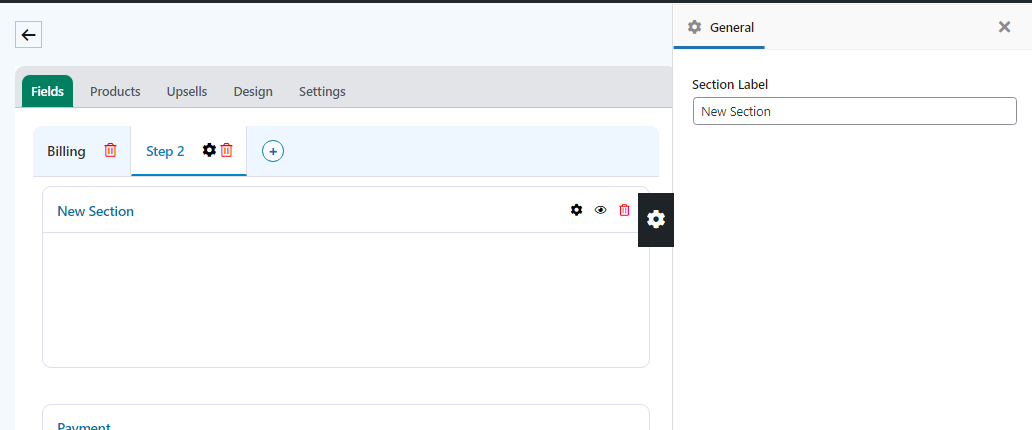Toggle the dark gear side panel button
Image resolution: width=1032 pixels, height=430 pixels.
[656, 220]
